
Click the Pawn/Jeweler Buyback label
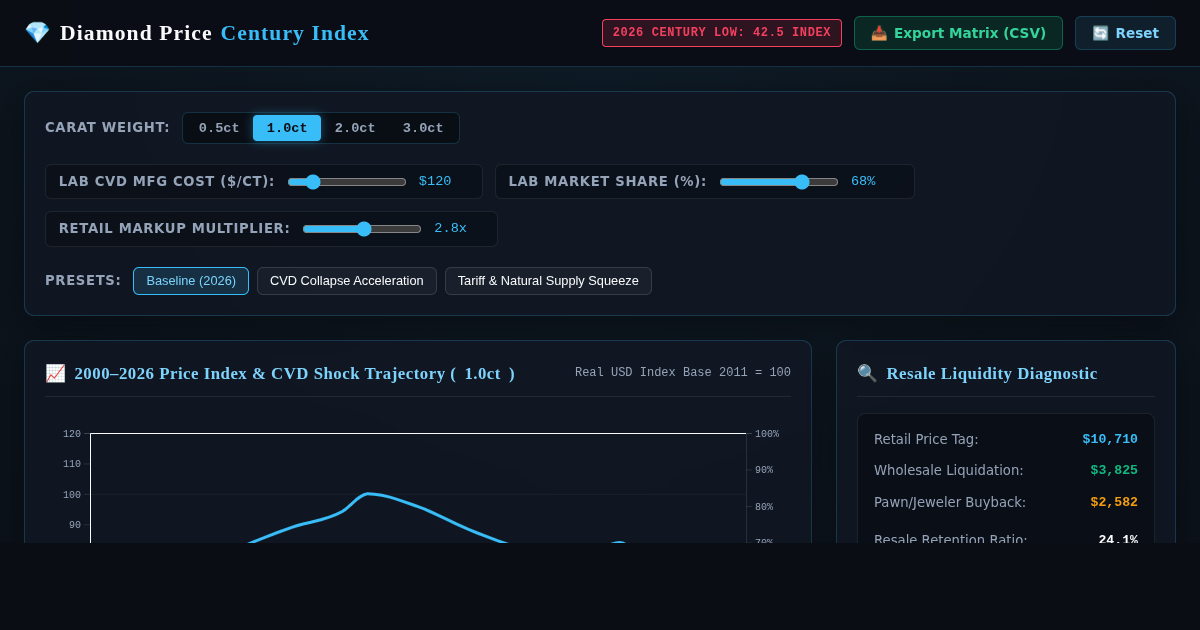(x=950, y=502)
